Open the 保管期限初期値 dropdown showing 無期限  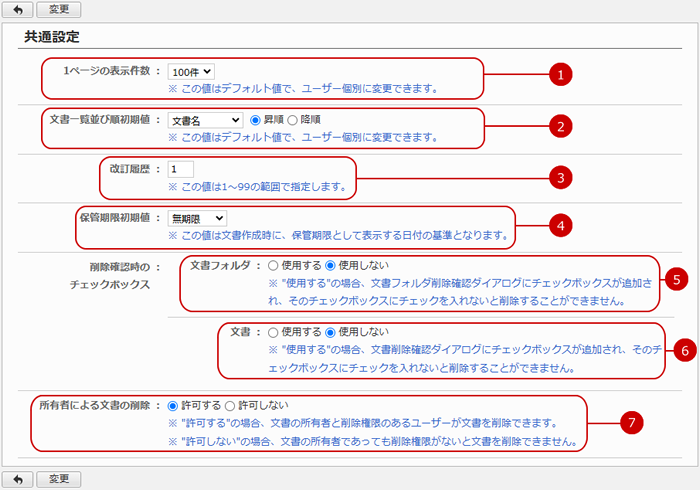click(197, 219)
